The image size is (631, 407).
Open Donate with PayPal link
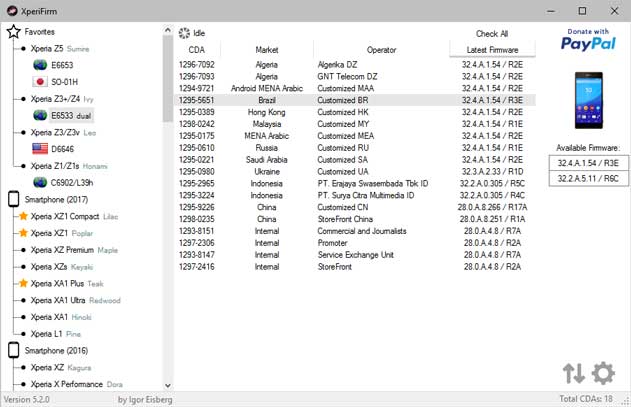[588, 39]
